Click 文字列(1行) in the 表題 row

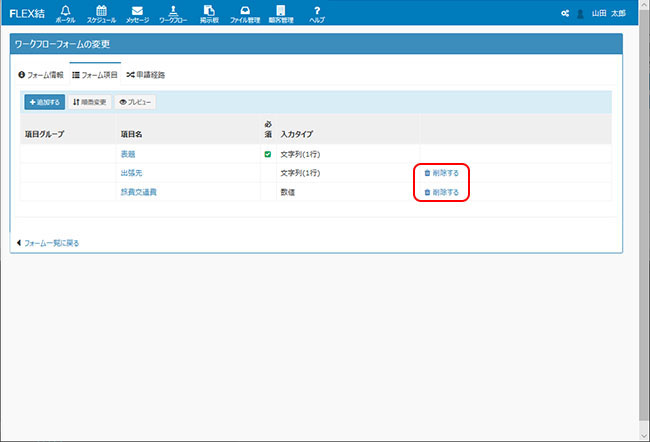300,154
